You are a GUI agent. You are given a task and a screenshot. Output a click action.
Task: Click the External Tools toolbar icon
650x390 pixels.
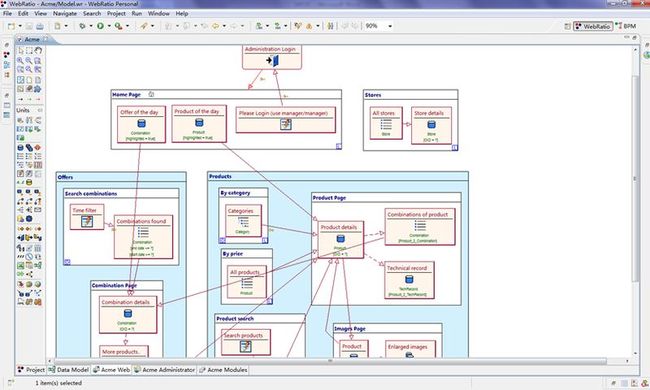pos(119,26)
